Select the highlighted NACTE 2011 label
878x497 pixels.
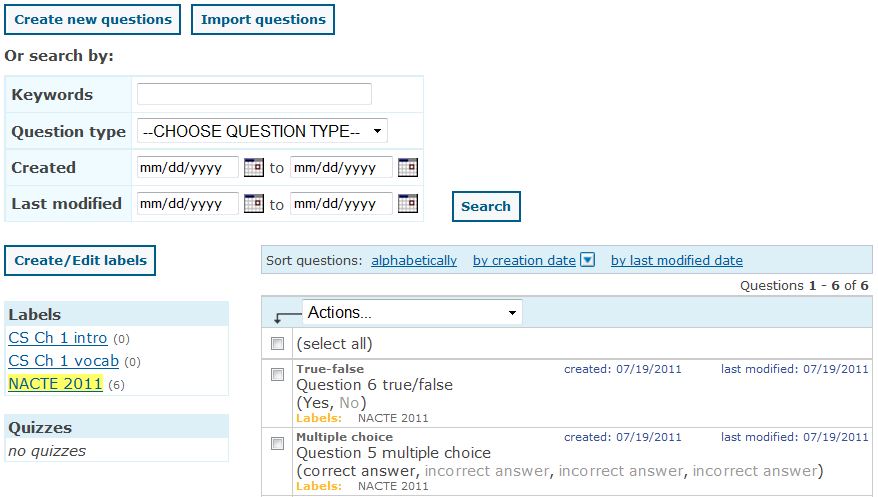pos(55,384)
